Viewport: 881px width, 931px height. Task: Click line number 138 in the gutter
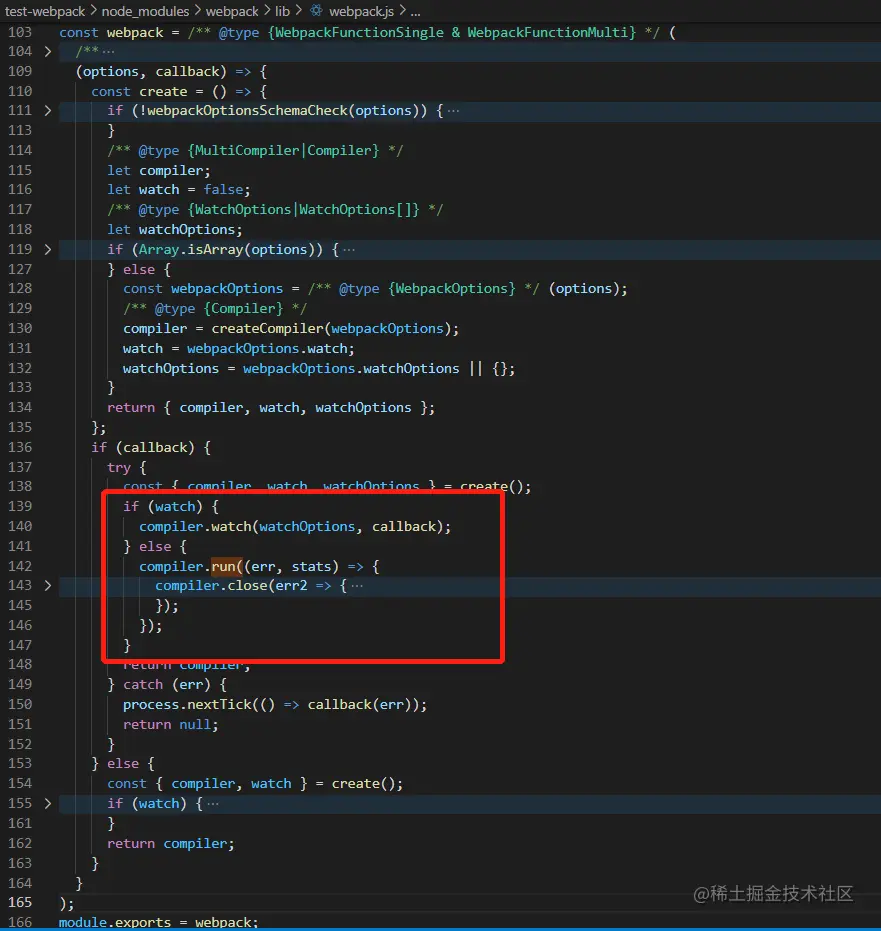tap(20, 487)
